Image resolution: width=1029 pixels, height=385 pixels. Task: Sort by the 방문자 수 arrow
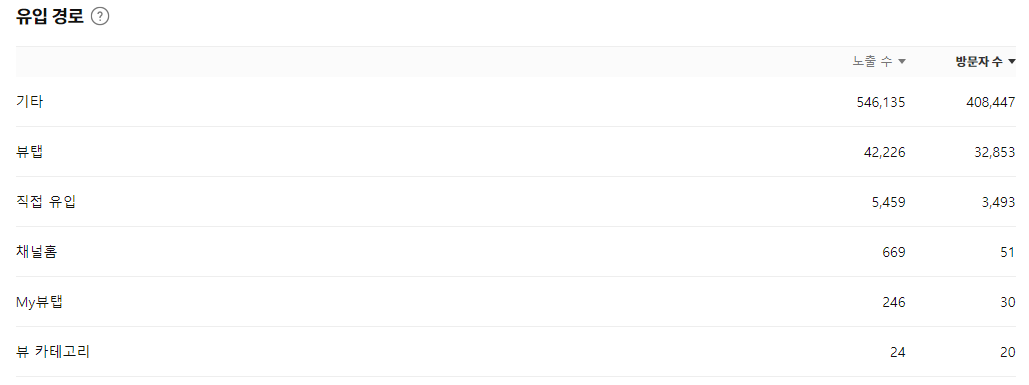pos(1011,62)
